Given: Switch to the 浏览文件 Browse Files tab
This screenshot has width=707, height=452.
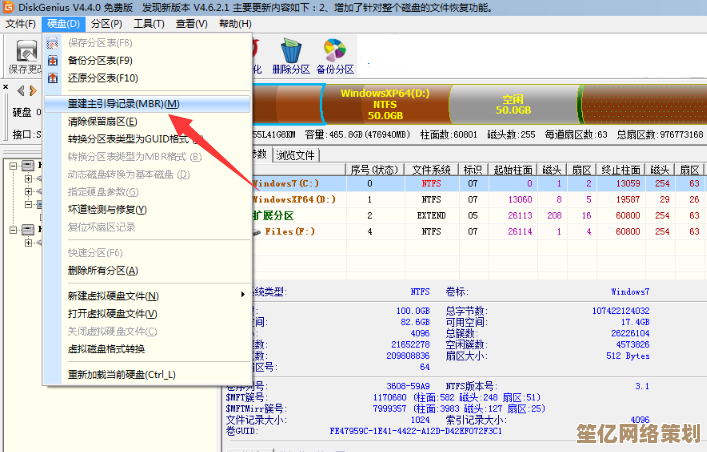Looking at the screenshot, I should pos(296,155).
